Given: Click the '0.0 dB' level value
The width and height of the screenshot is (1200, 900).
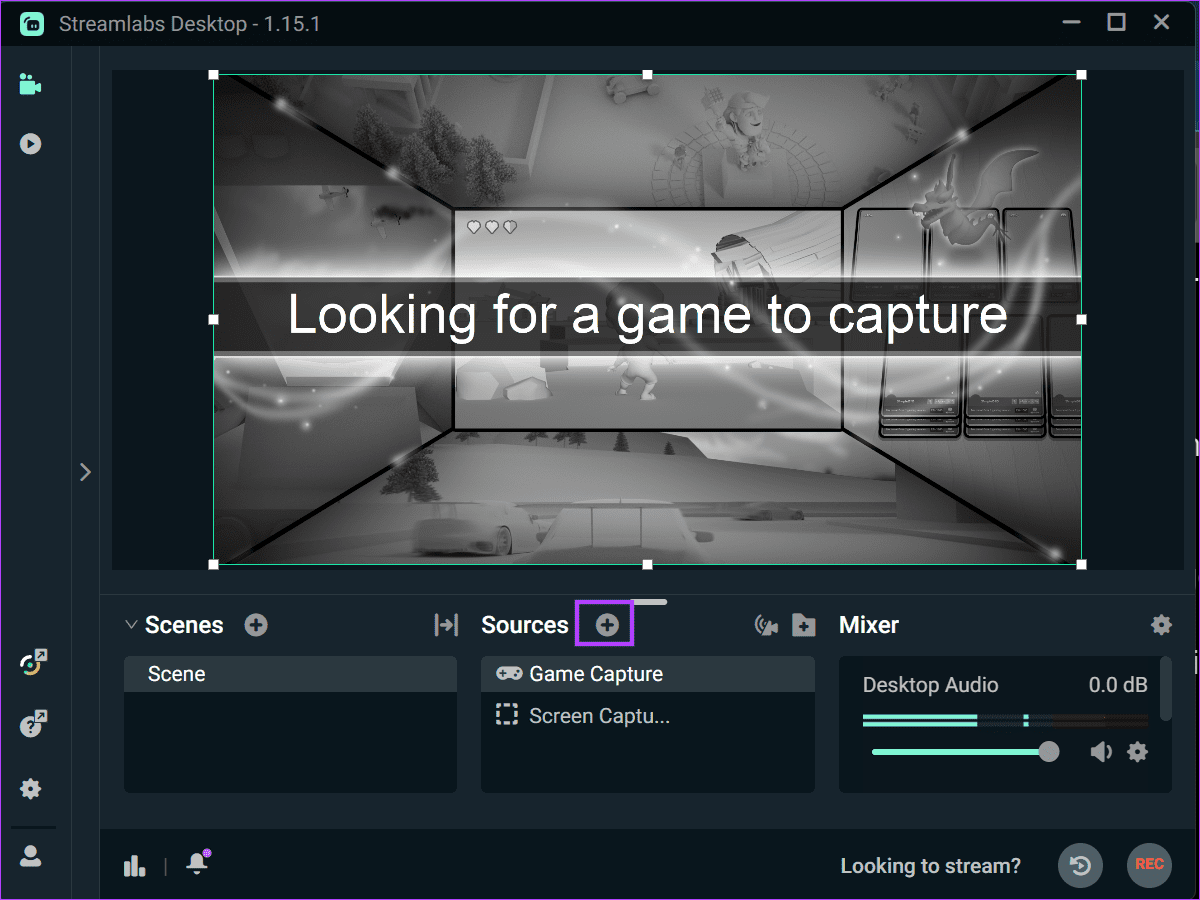Looking at the screenshot, I should point(1118,685).
